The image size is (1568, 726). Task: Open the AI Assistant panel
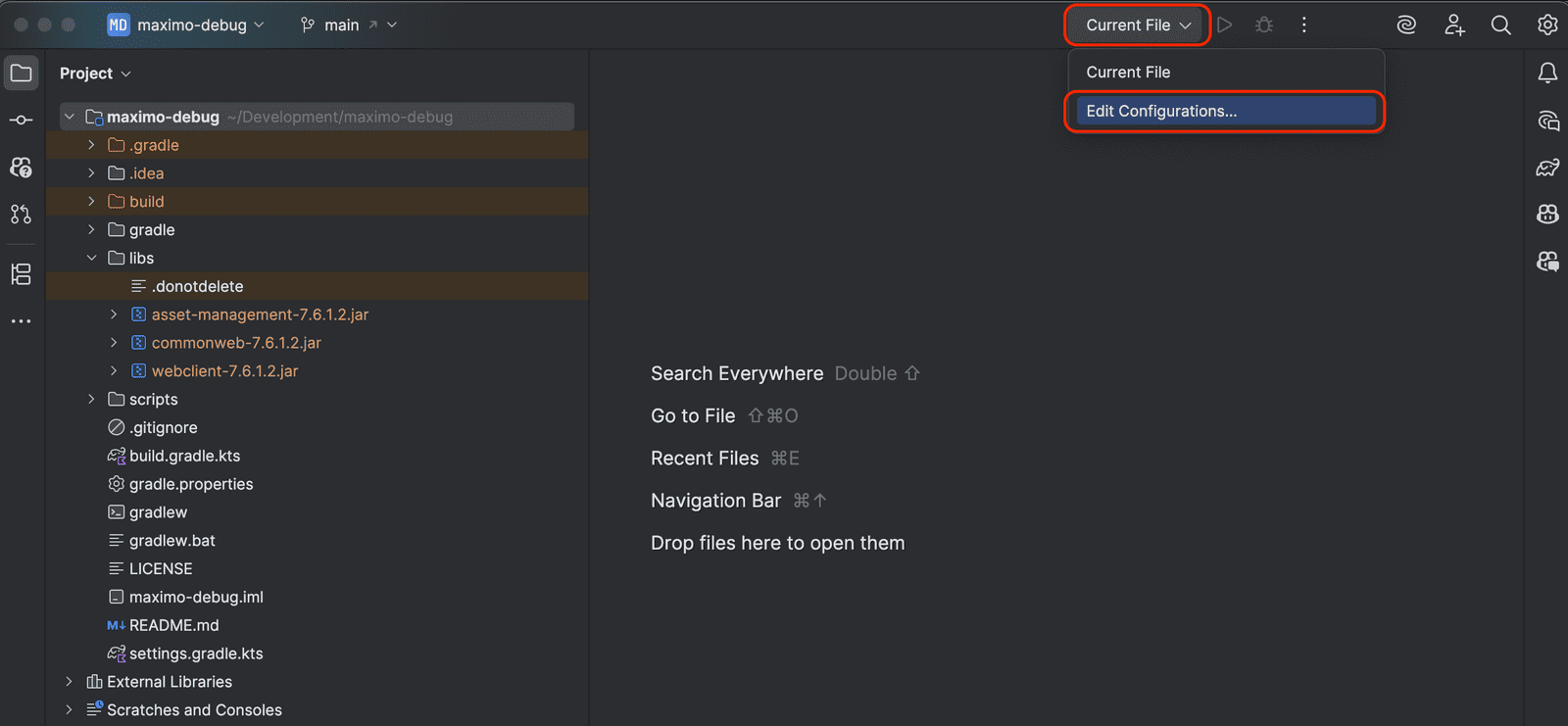point(1405,24)
